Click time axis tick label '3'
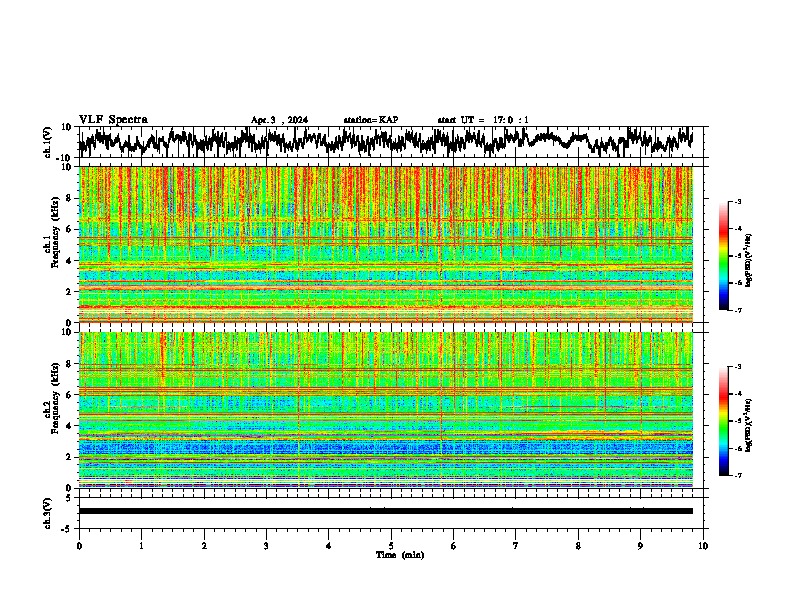 266,546
